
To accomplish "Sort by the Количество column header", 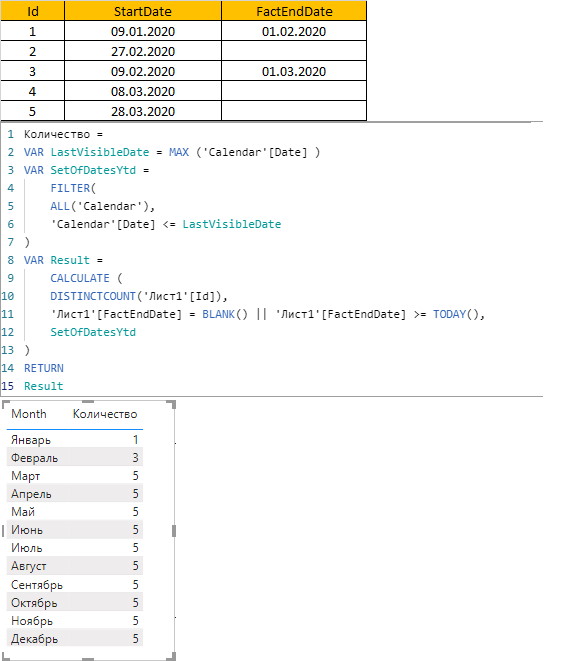I will pyautogui.click(x=105, y=414).
